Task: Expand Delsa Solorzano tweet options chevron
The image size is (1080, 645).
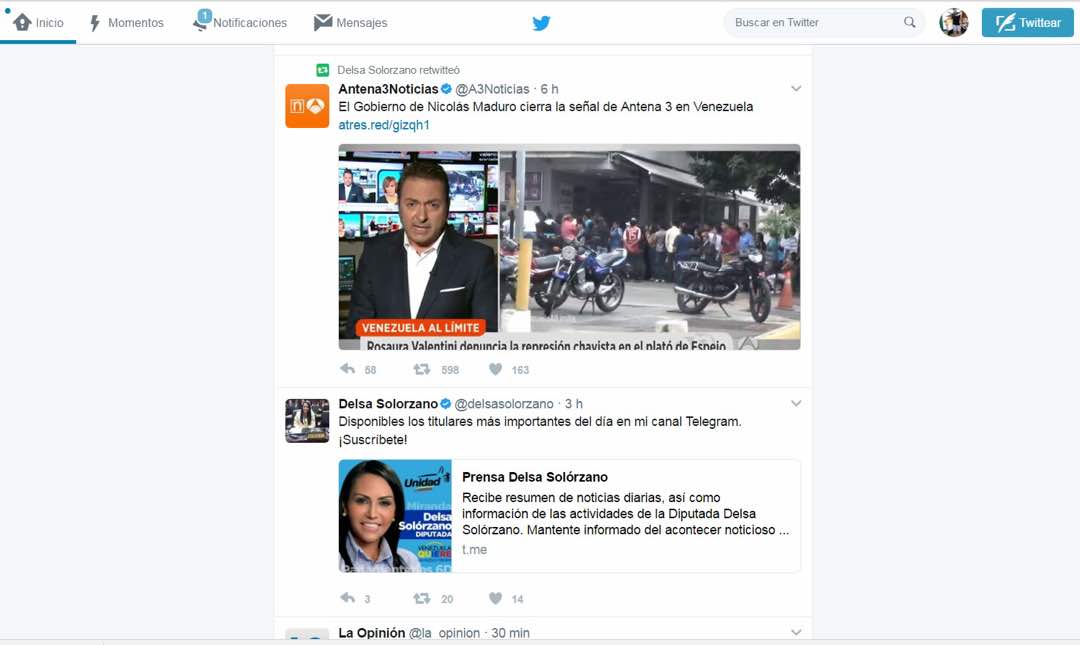Action: pos(796,403)
